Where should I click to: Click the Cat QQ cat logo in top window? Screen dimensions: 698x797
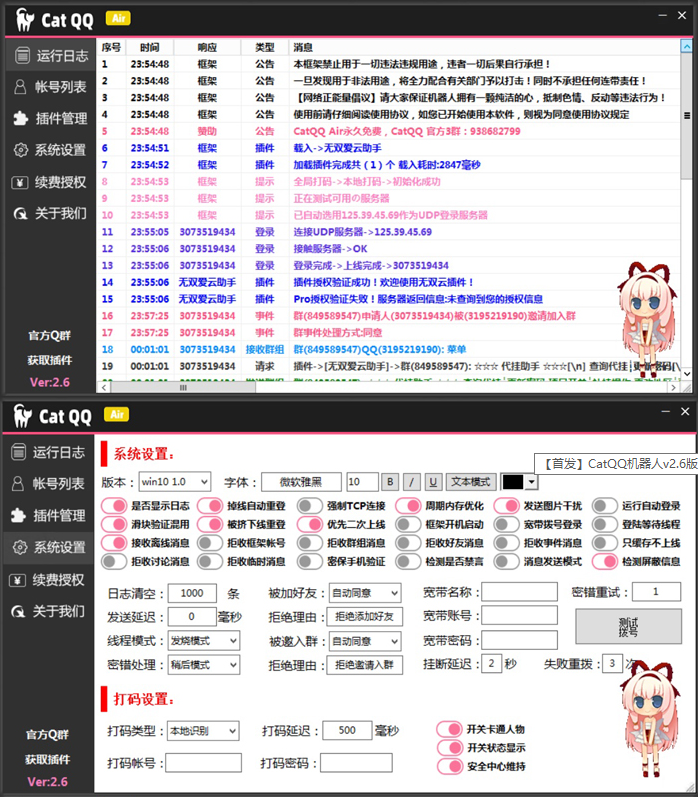[x=24, y=20]
